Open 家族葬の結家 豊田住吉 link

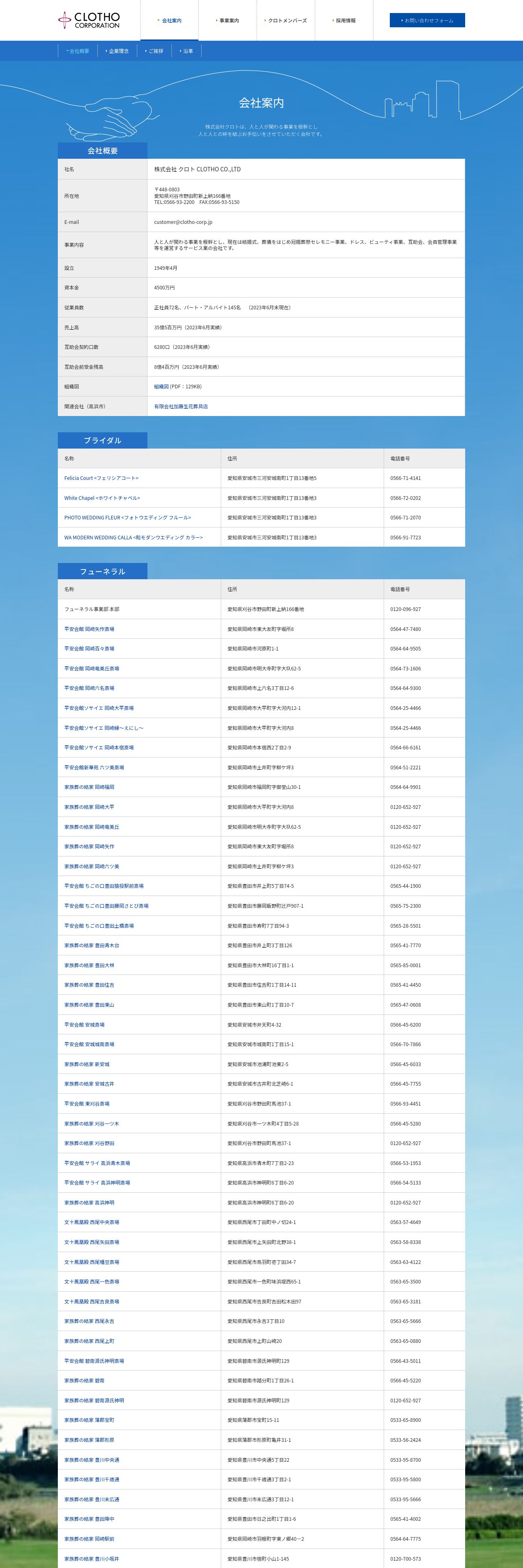click(x=90, y=985)
